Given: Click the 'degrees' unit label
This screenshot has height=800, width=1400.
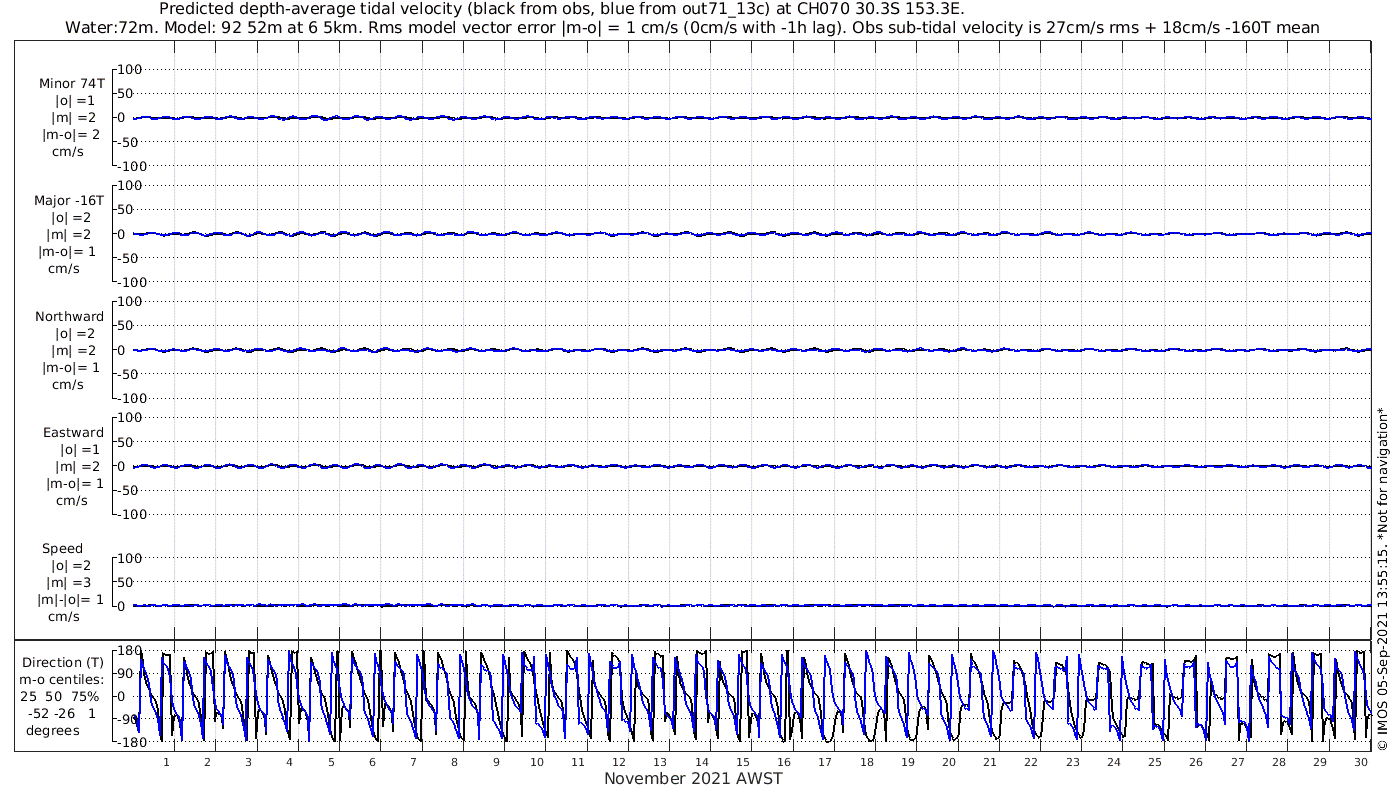Looking at the screenshot, I should click(x=53, y=730).
